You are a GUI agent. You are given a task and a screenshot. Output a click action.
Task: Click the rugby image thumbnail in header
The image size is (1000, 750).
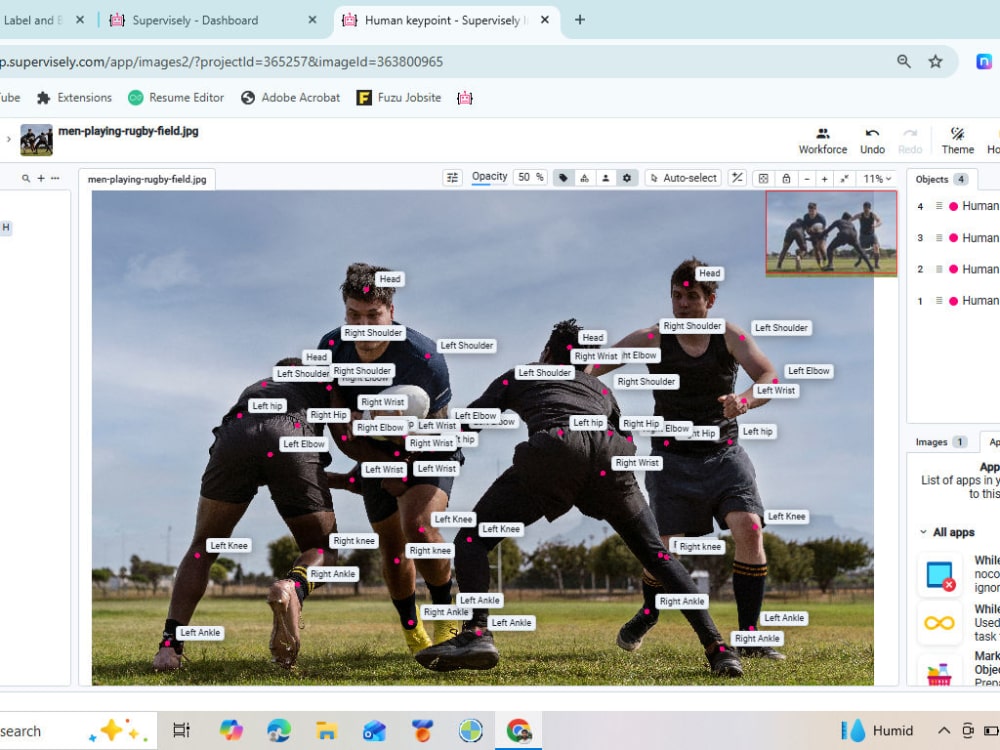pos(36,140)
